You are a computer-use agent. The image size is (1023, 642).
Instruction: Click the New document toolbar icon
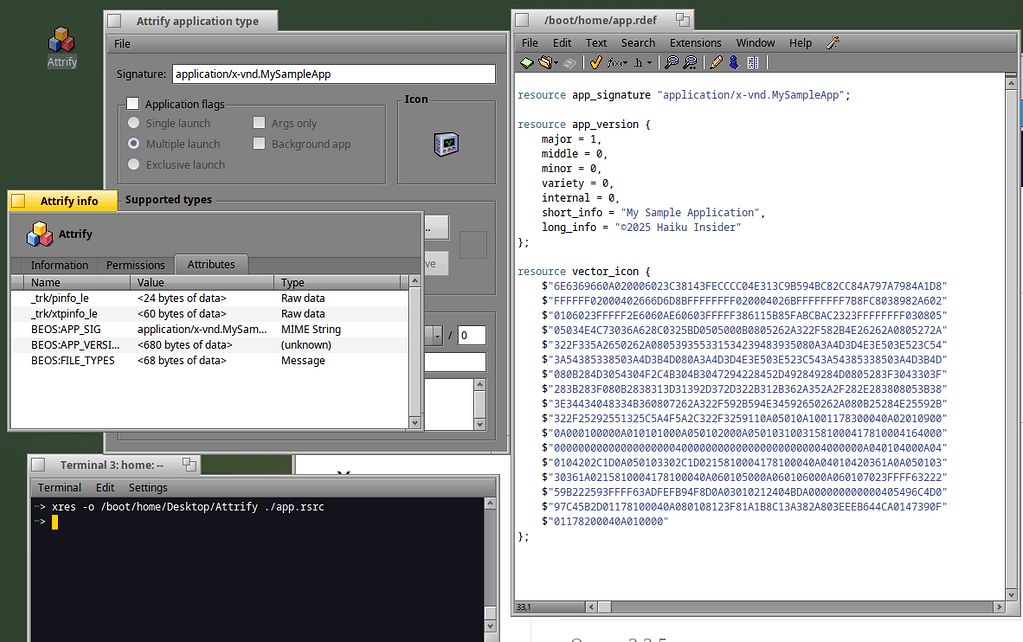[x=527, y=63]
